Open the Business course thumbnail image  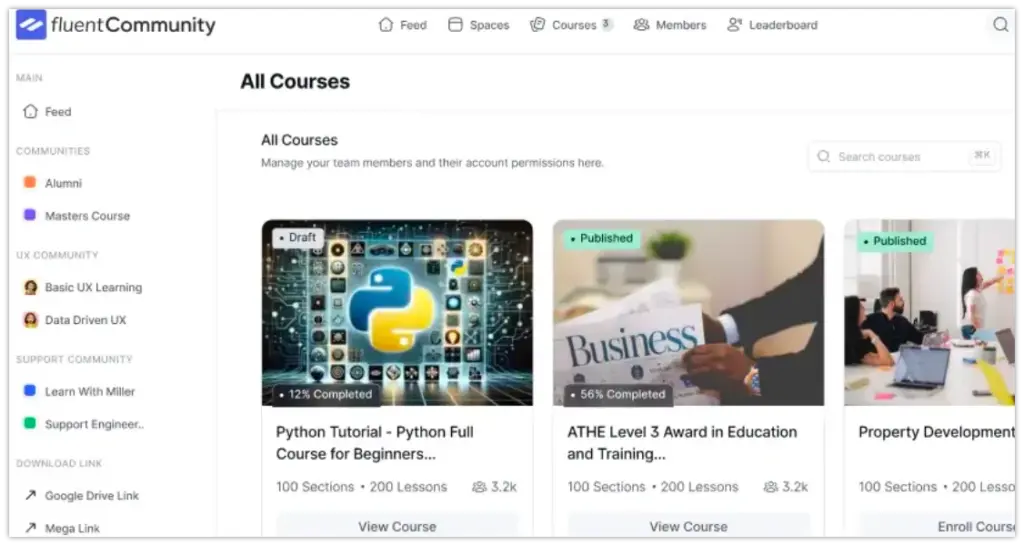pyautogui.click(x=688, y=312)
